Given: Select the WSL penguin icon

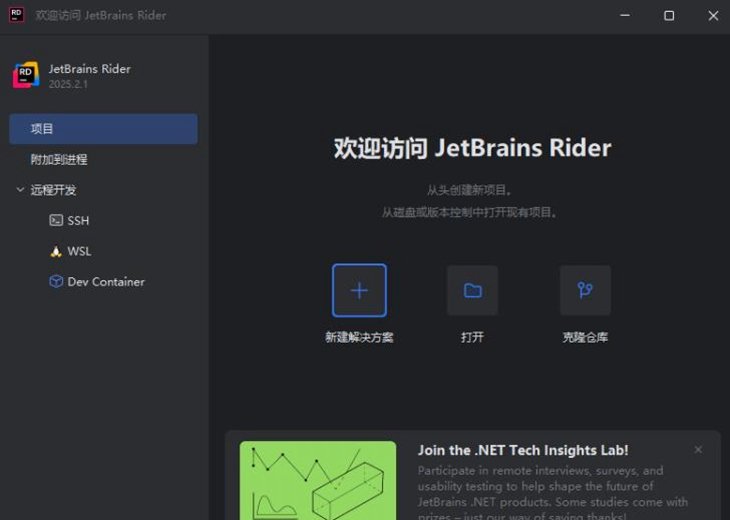Looking at the screenshot, I should click(56, 251).
